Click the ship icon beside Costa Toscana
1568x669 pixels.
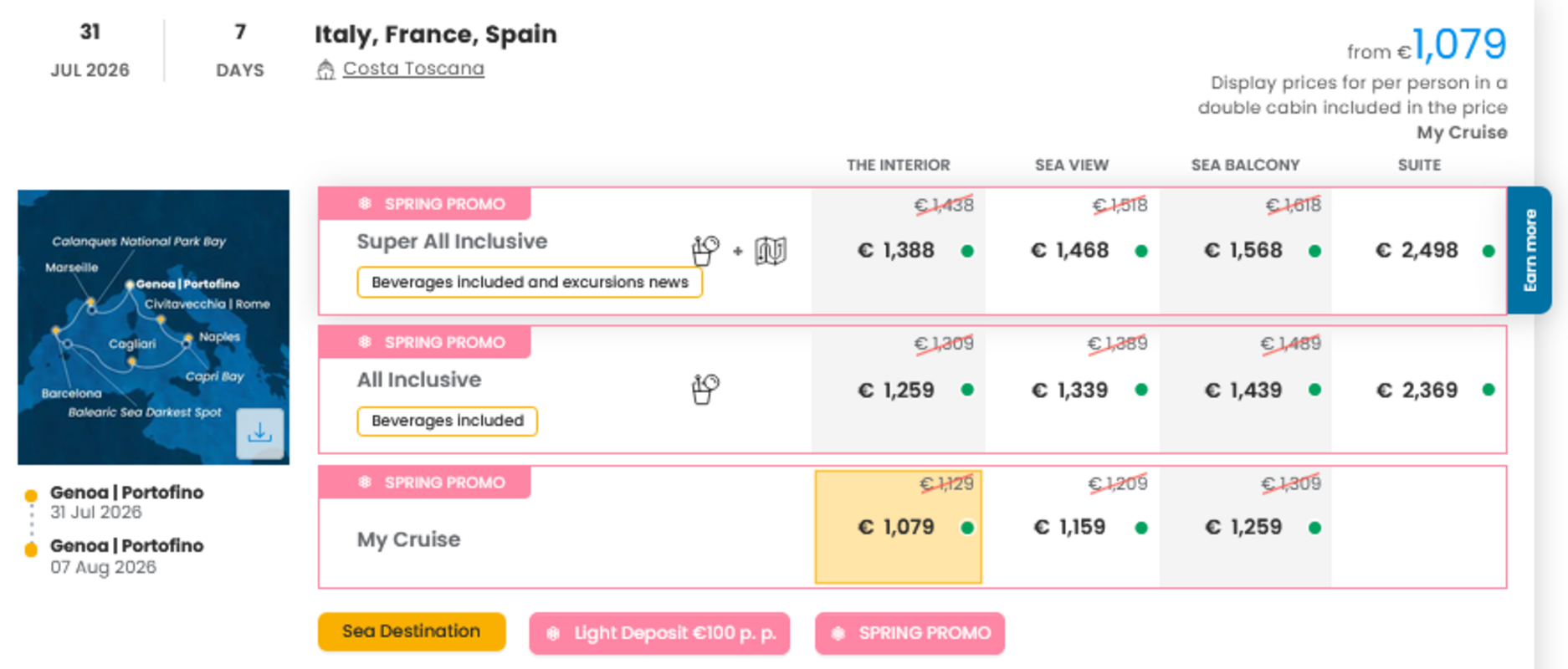325,69
